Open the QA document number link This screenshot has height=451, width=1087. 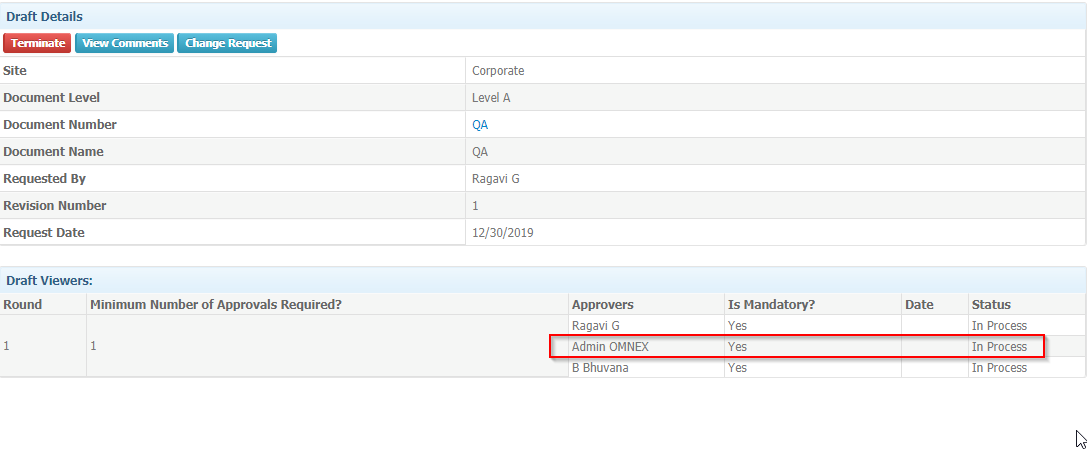(x=480, y=125)
